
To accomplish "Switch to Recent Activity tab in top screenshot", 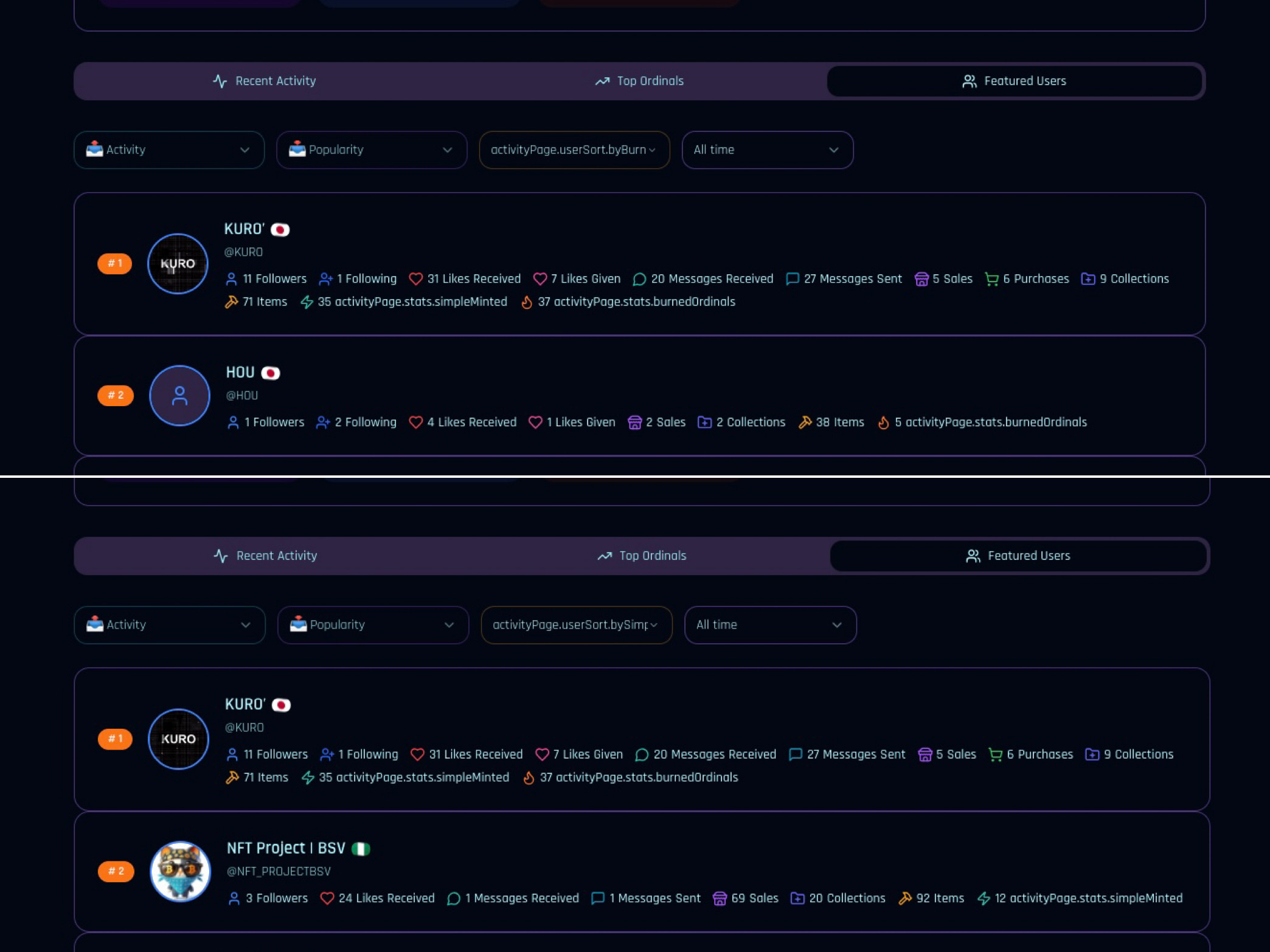I will point(265,81).
